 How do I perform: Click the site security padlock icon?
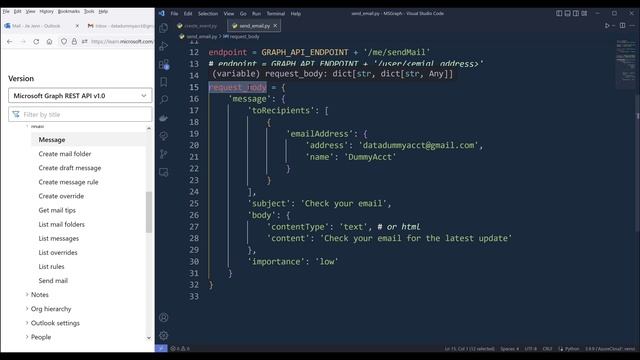click(74, 41)
